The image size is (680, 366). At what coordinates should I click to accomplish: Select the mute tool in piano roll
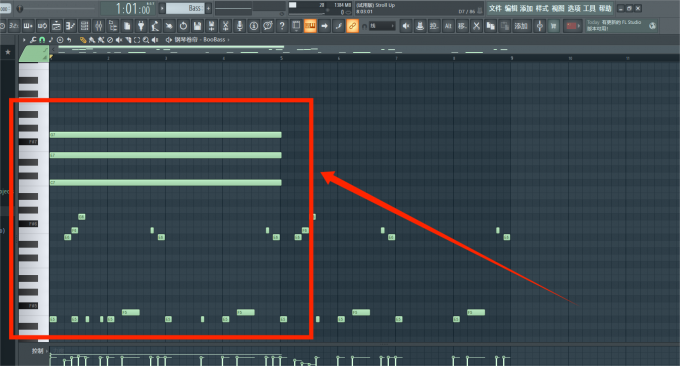point(118,39)
